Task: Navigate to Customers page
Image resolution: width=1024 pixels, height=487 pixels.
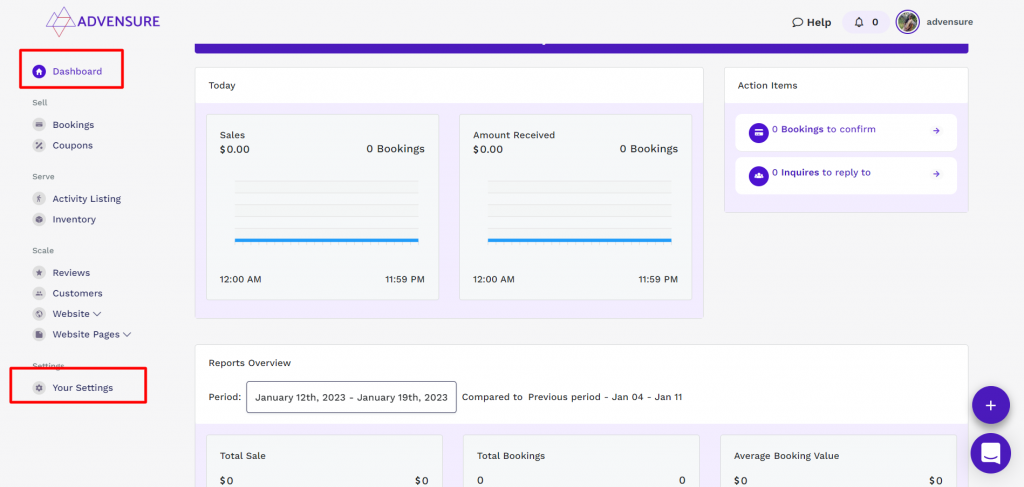Action: pos(77,293)
